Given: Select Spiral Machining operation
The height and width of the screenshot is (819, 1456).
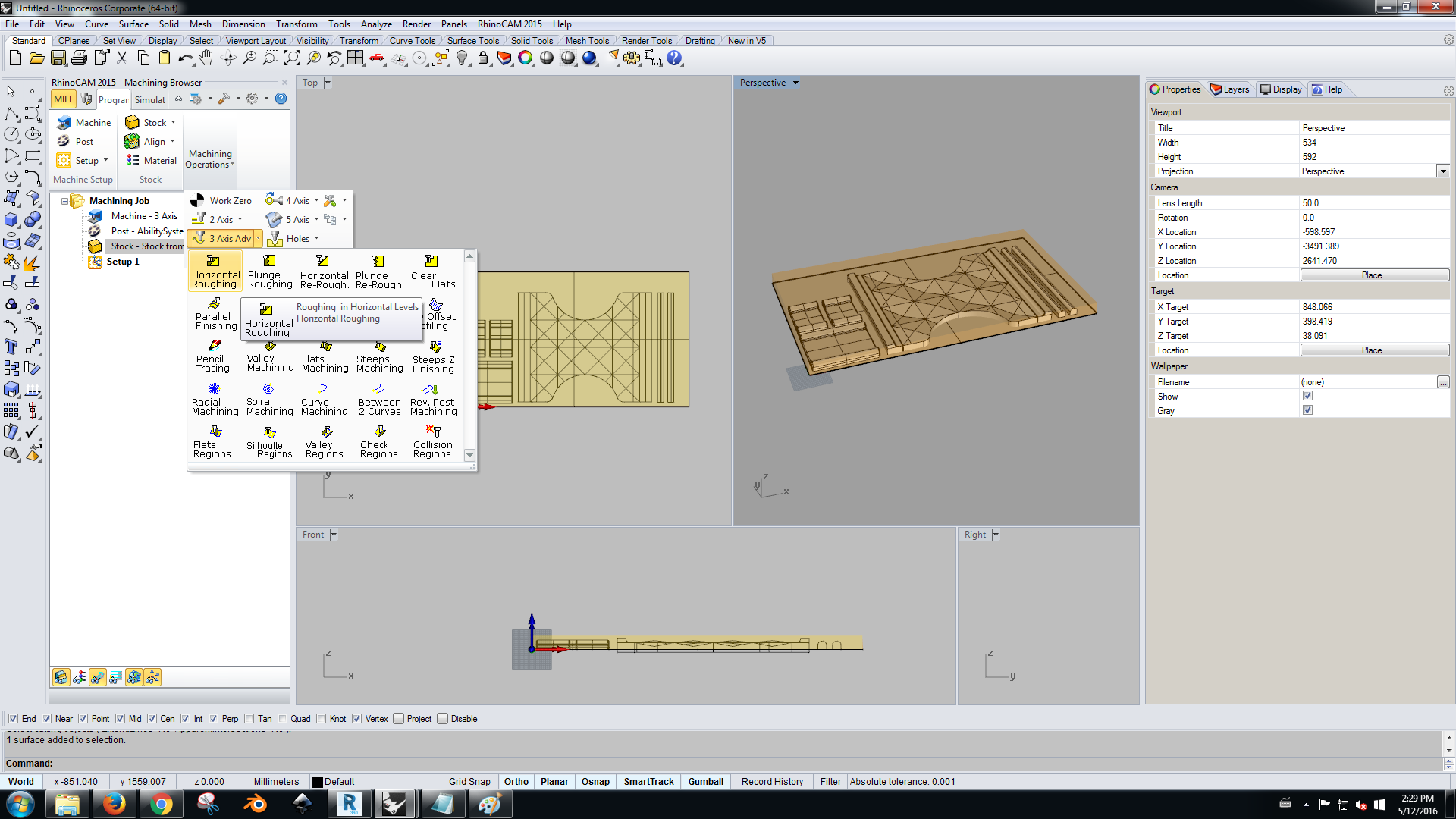Looking at the screenshot, I should tap(269, 400).
